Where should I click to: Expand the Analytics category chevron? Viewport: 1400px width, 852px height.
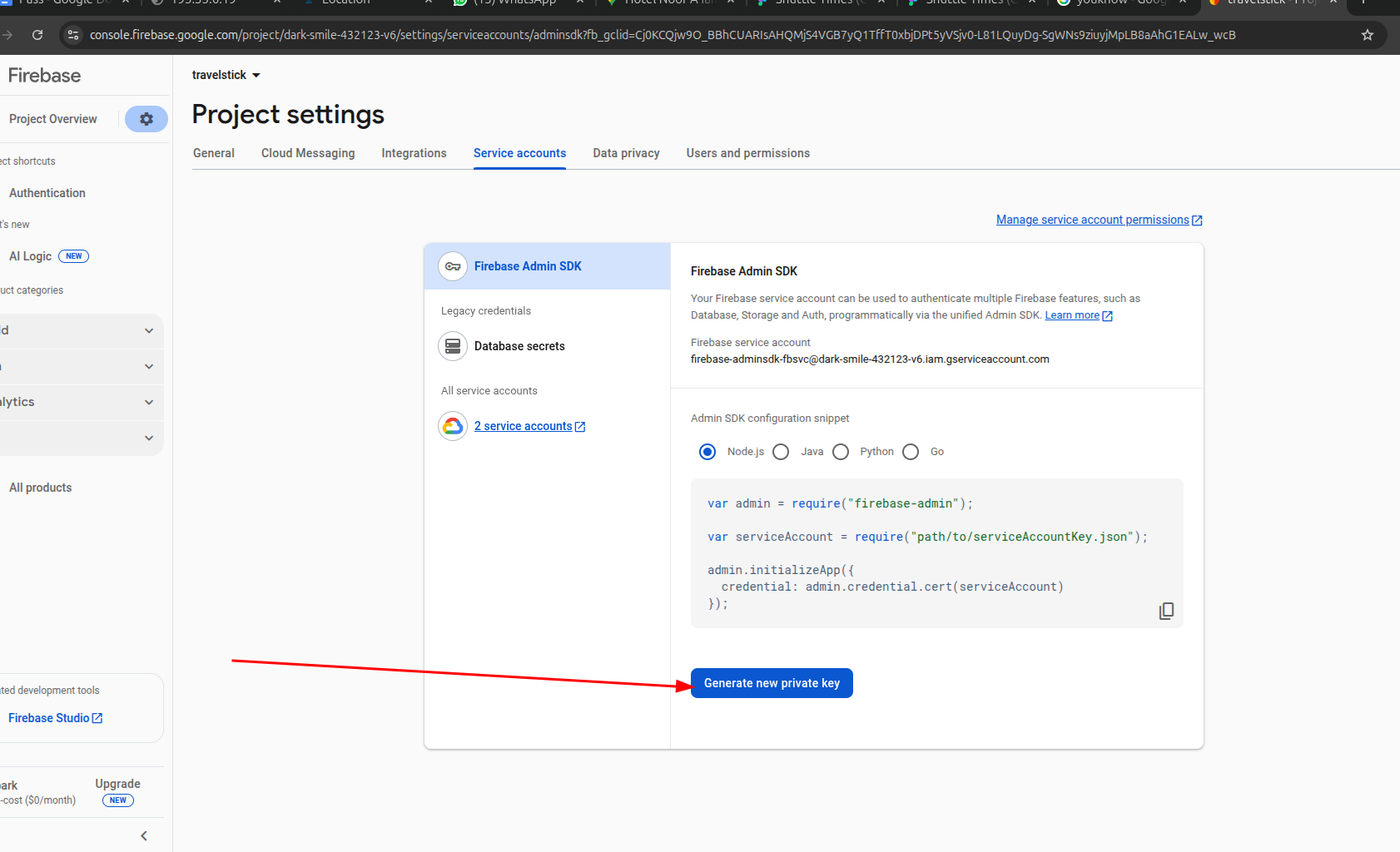click(149, 402)
